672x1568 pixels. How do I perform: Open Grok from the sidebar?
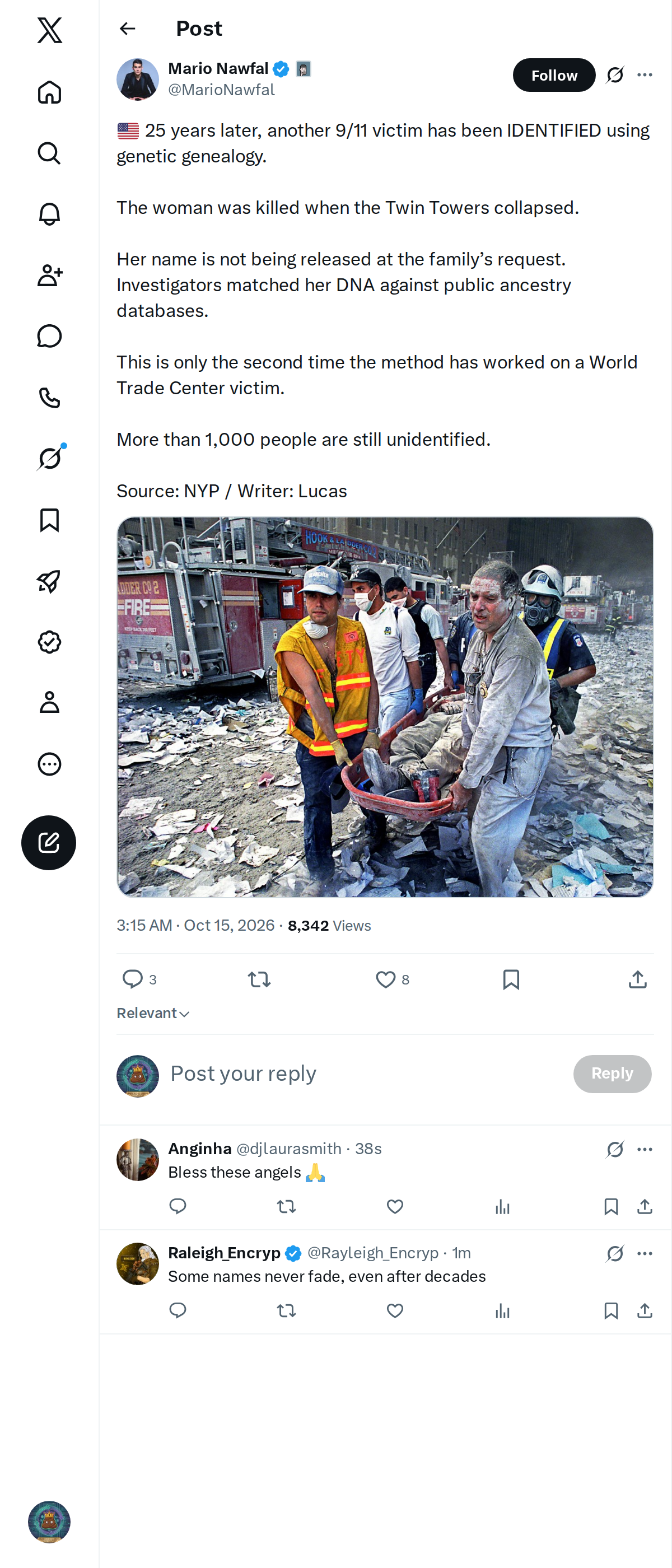(x=49, y=458)
